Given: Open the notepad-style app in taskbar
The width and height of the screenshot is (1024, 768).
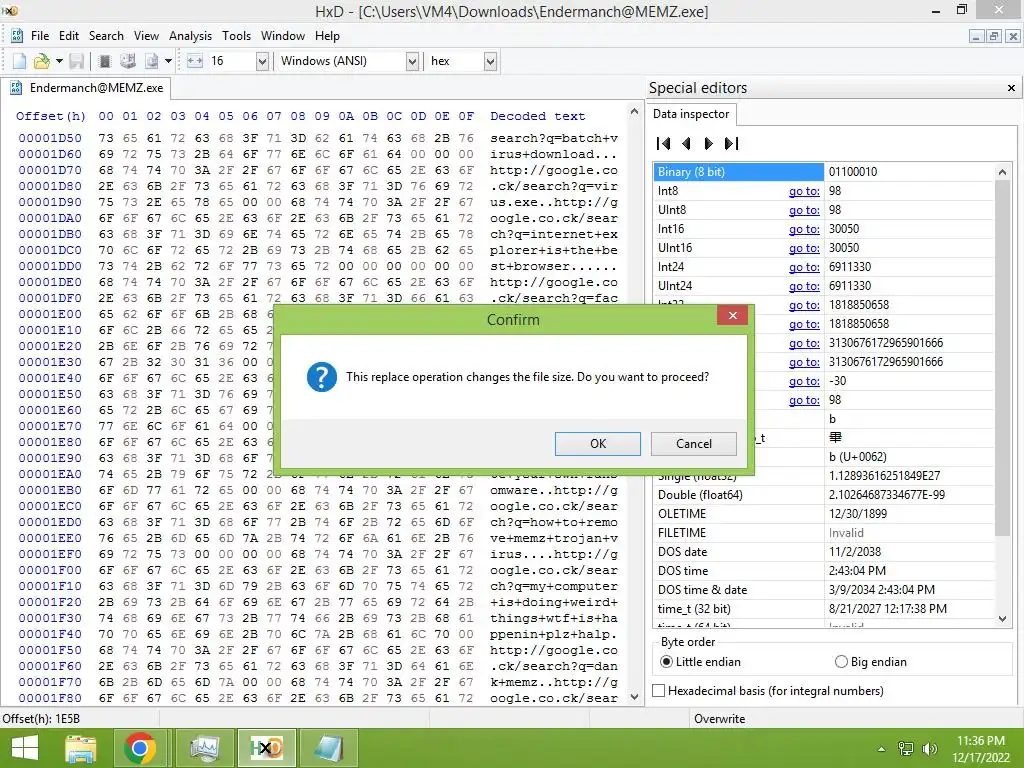Looking at the screenshot, I should pyautogui.click(x=328, y=748).
